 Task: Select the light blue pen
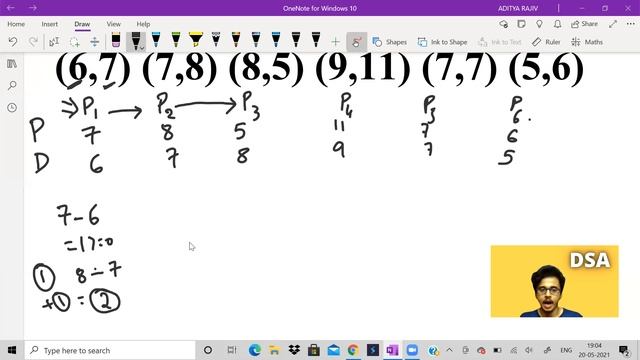156,40
